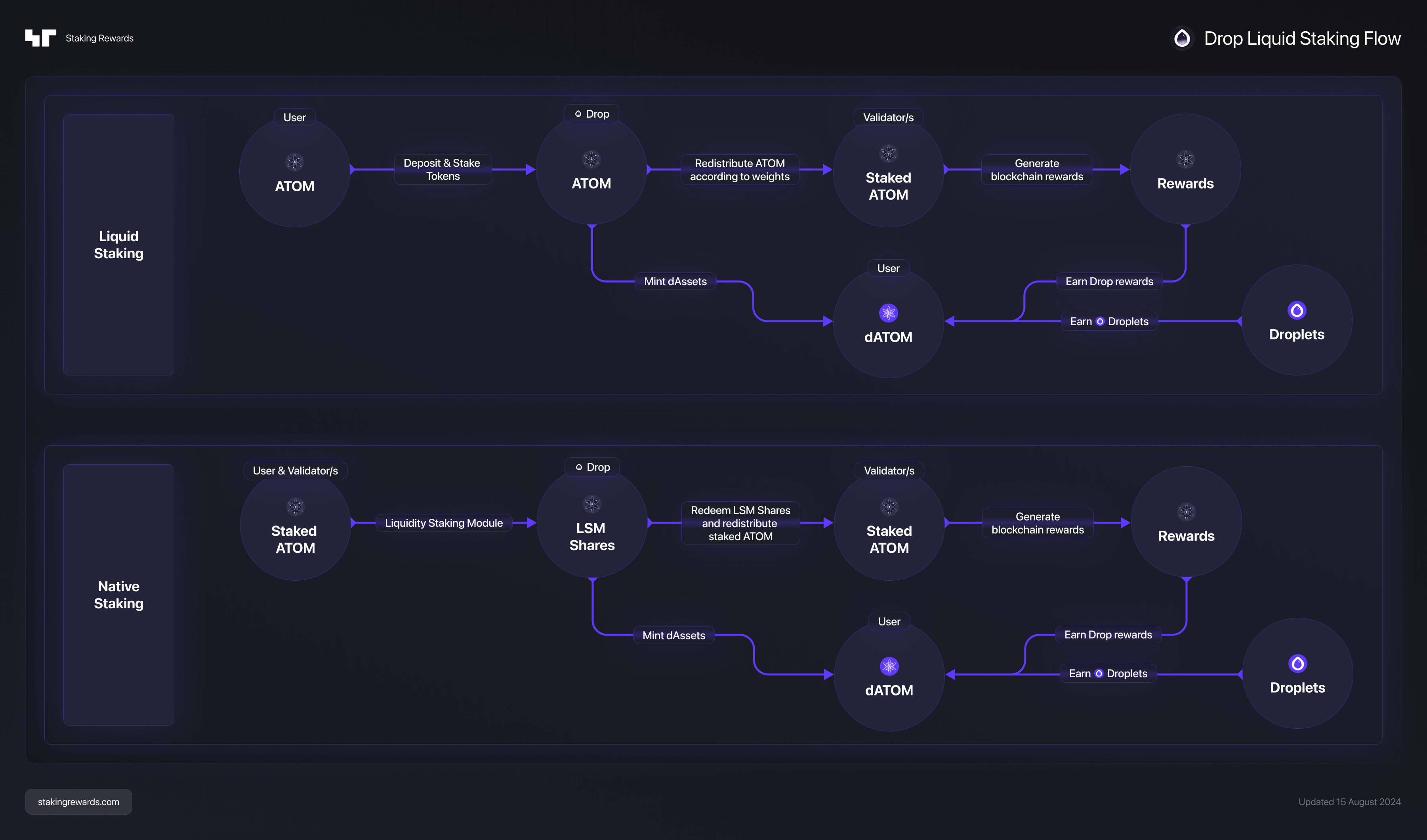Click the atom icon above Native Staking Rewards
1427x840 pixels.
pos(1186,512)
